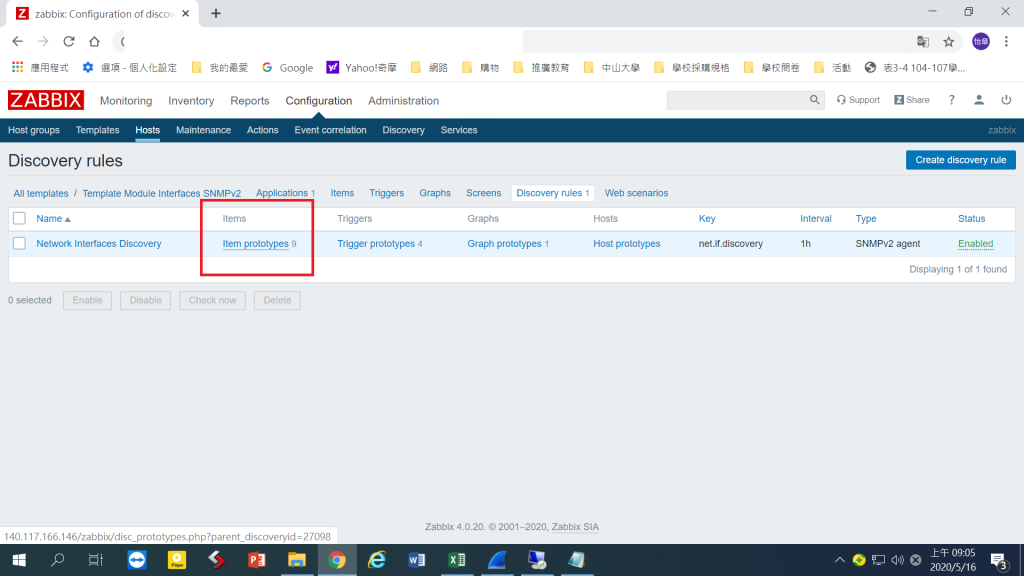
Task: Open the user profile icon
Action: (979, 100)
